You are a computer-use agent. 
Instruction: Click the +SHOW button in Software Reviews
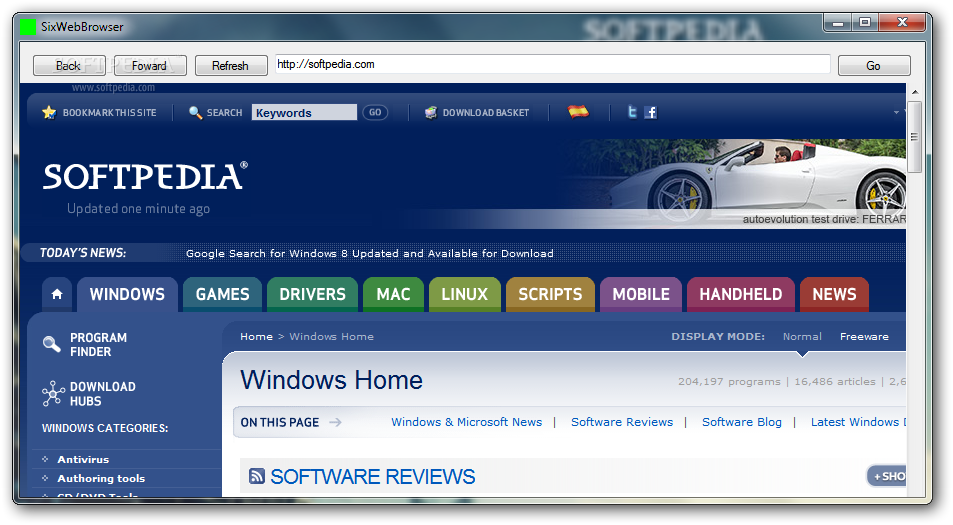887,476
